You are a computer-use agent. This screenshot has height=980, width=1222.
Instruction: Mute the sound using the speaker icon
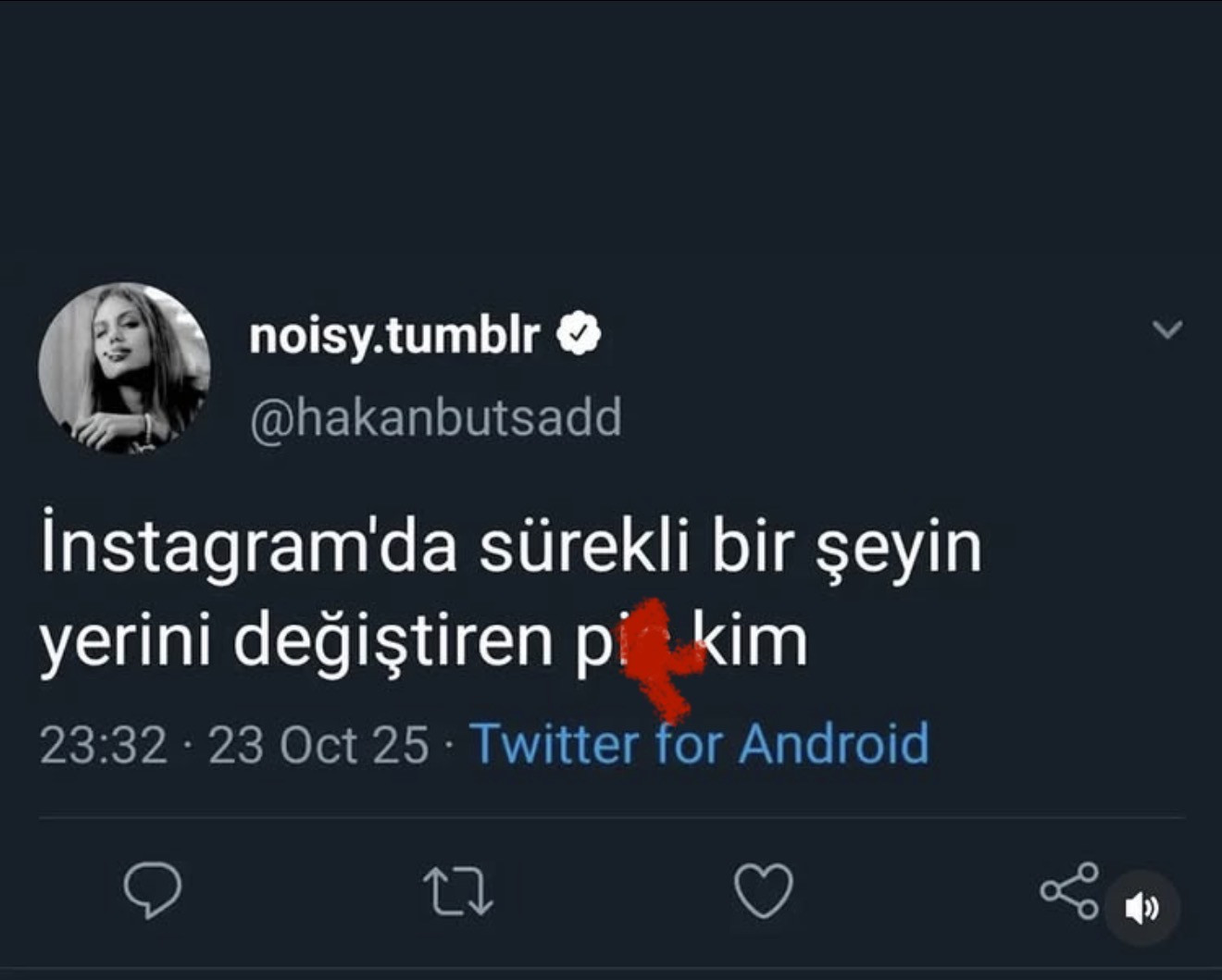tap(1142, 909)
